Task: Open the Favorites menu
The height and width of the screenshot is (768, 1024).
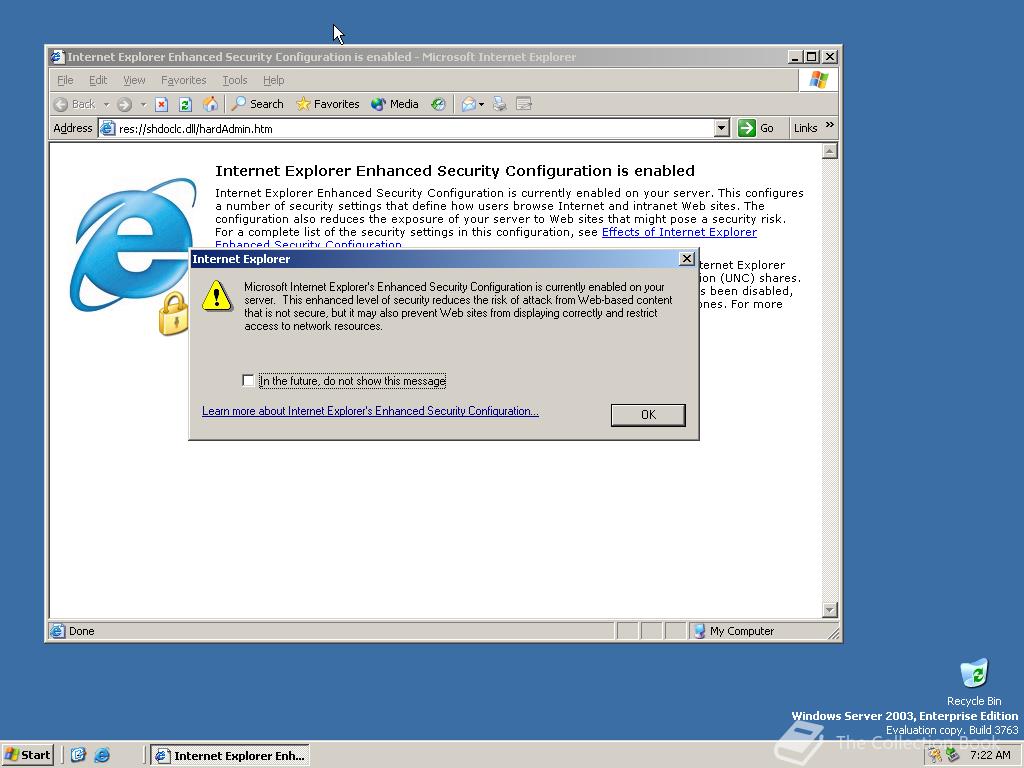Action: point(184,80)
